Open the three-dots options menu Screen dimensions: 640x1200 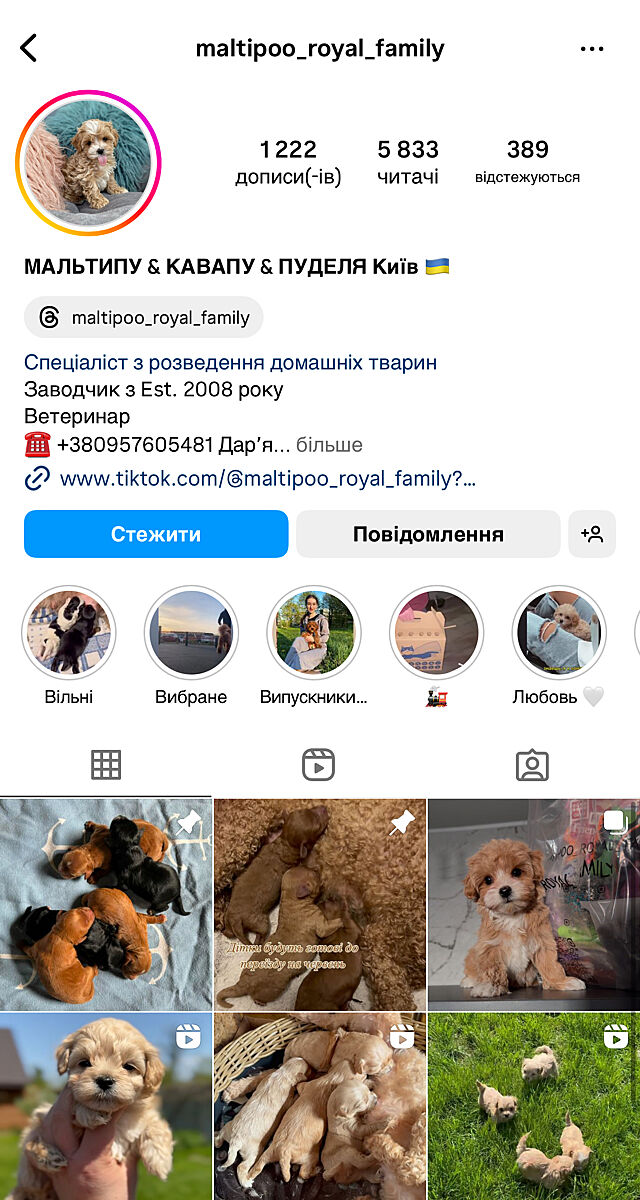[592, 49]
